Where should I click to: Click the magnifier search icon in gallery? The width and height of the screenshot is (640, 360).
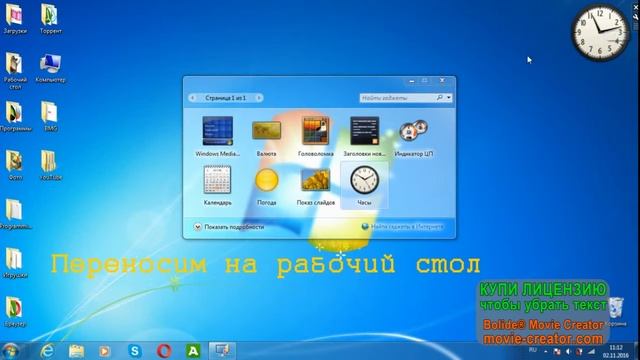[x=440, y=98]
